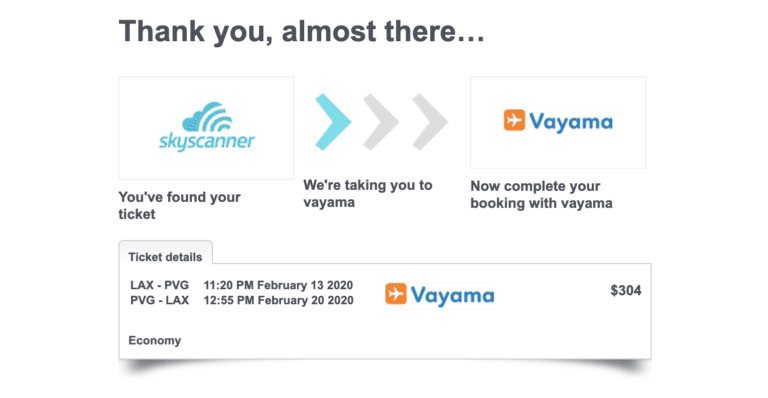768x398 pixels.
Task: Click "Now complete your booking with vayama"
Action: 541,194
